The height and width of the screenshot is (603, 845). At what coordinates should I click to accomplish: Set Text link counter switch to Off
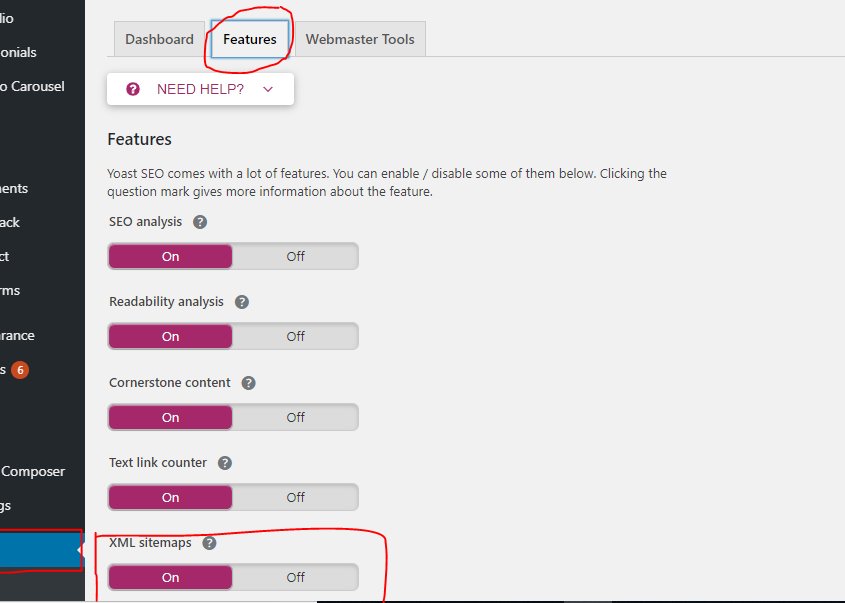295,497
